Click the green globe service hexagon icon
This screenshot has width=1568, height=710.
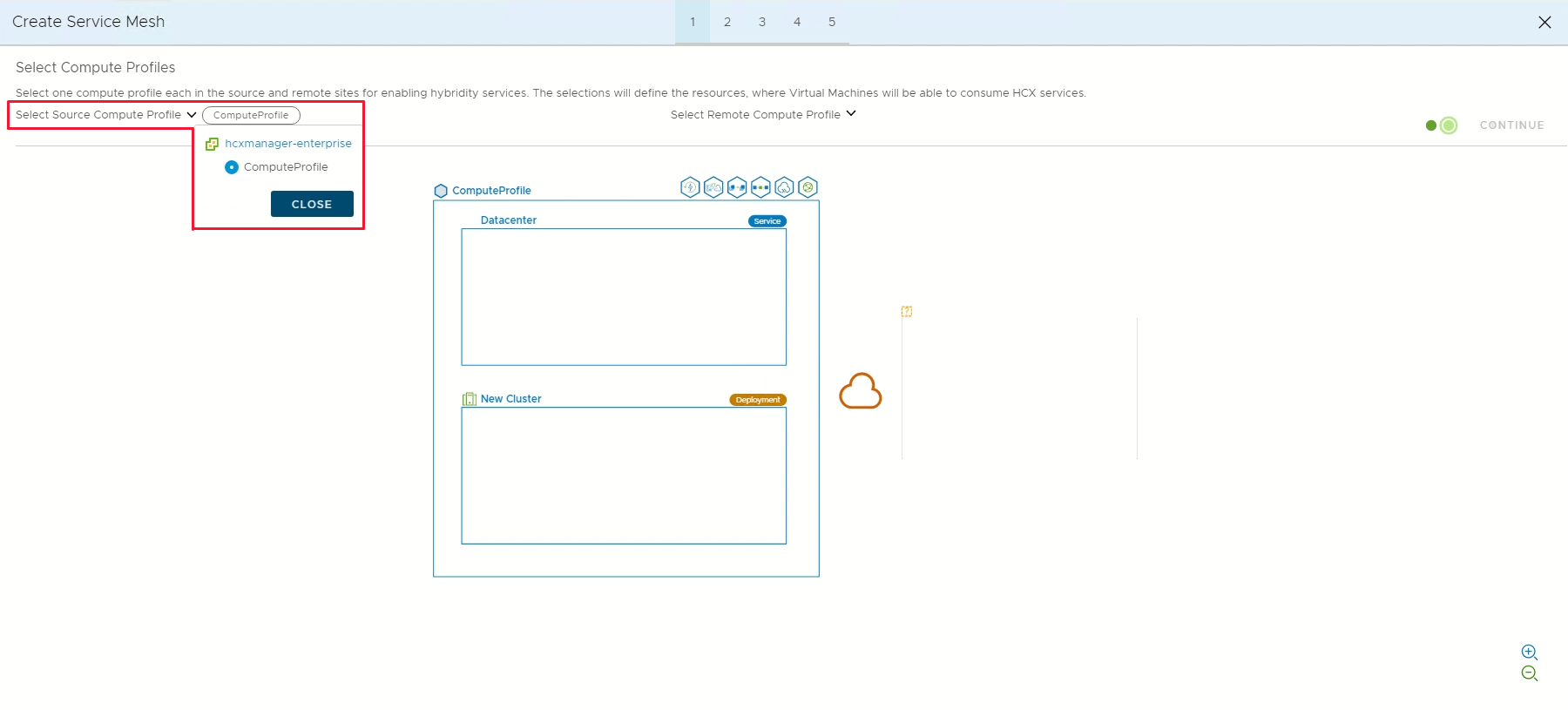click(x=808, y=187)
